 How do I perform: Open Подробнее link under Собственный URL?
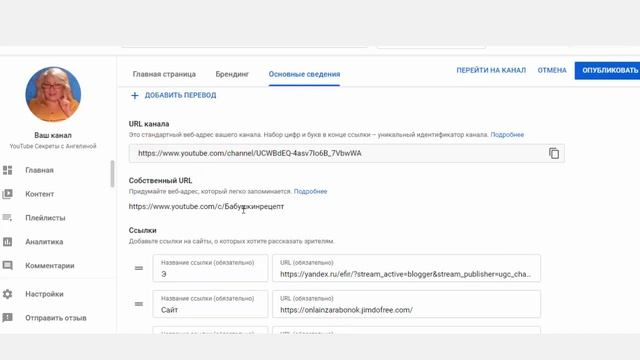click(x=310, y=191)
